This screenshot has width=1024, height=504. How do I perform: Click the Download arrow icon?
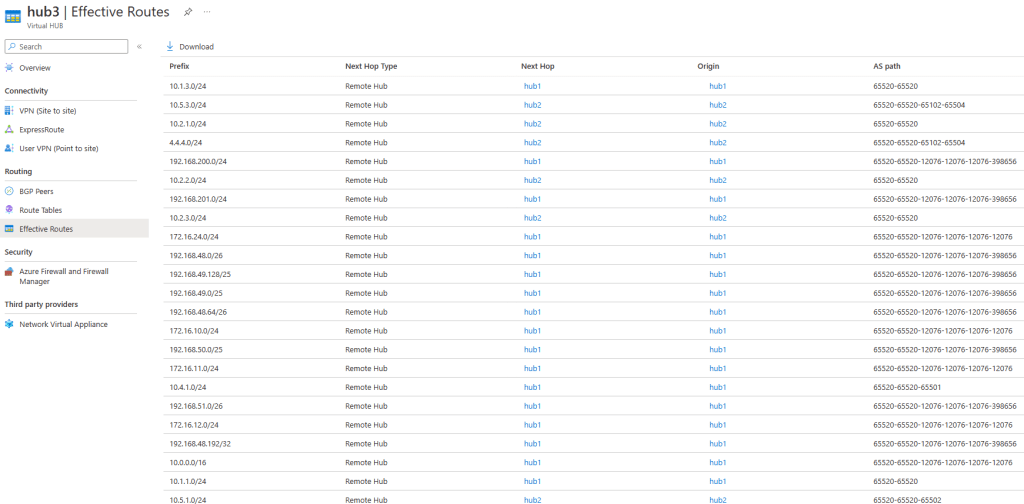pos(170,47)
